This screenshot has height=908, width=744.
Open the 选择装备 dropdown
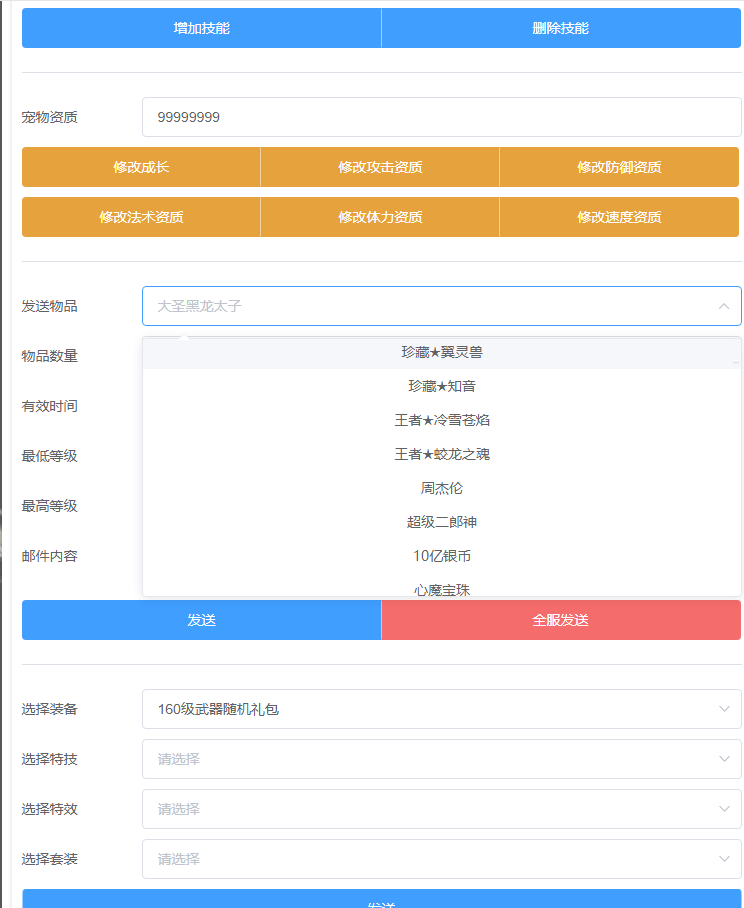pos(440,709)
